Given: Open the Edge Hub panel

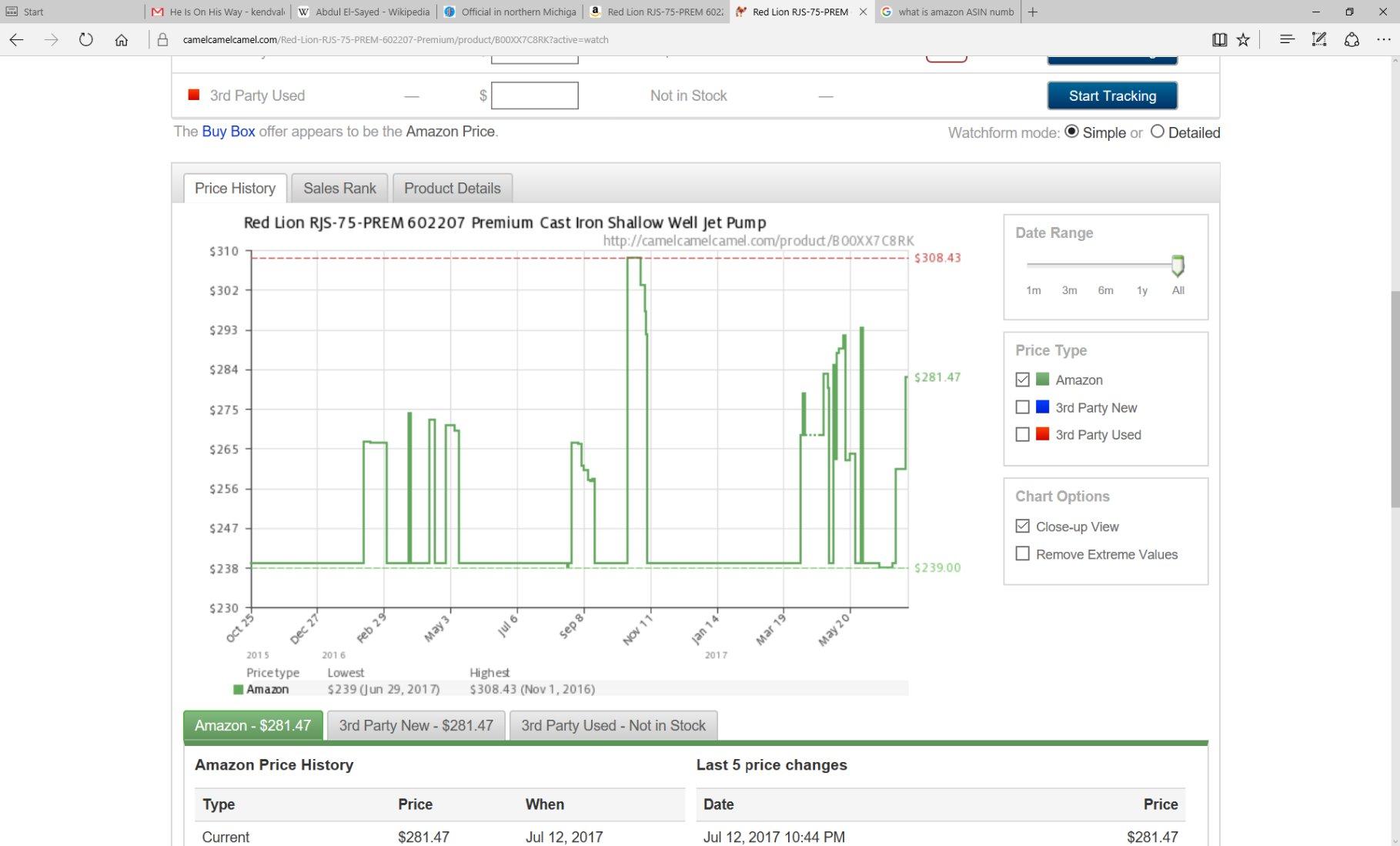Looking at the screenshot, I should click(x=1287, y=40).
